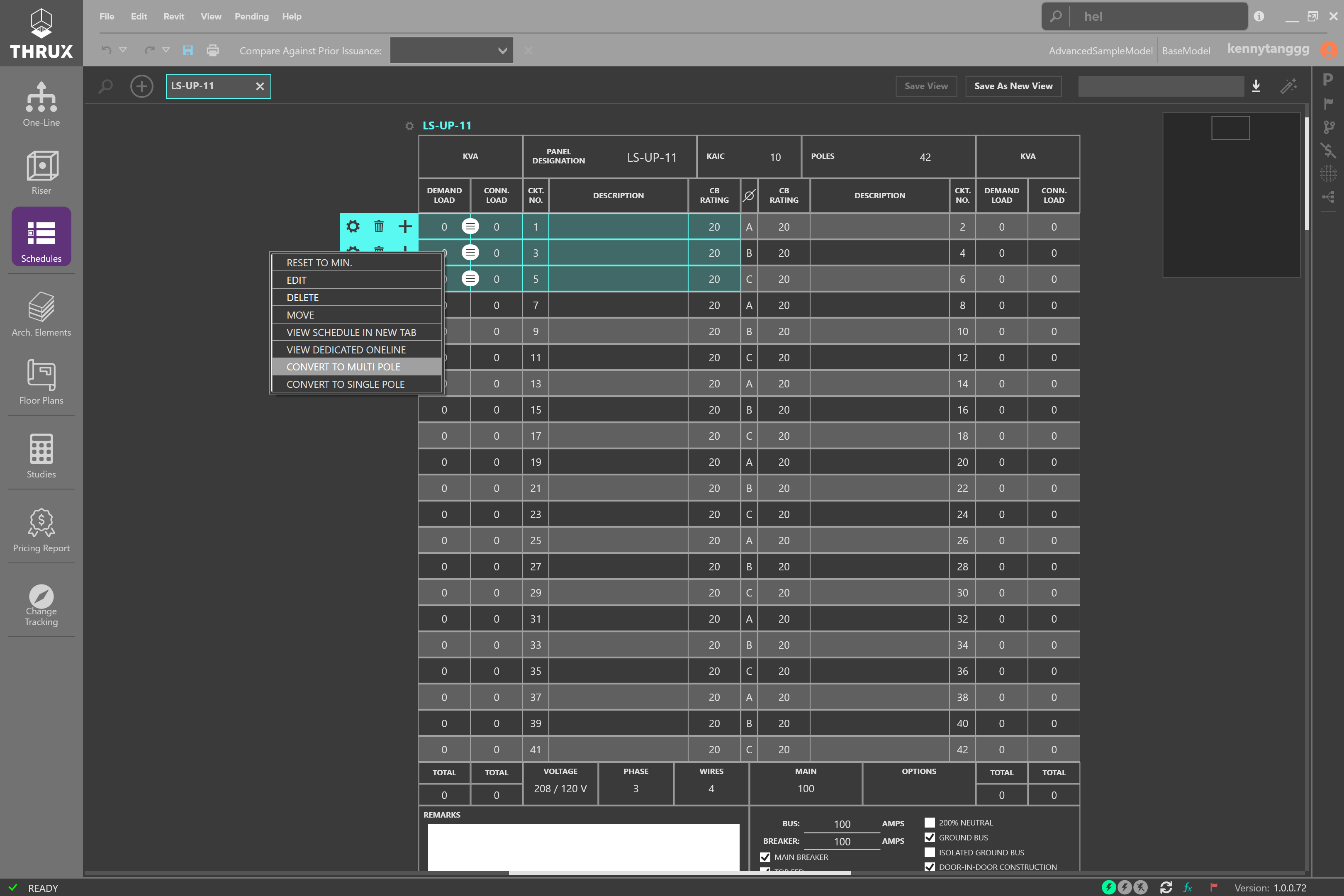Open the Revit menu
The image size is (1344, 896).
pyautogui.click(x=174, y=17)
